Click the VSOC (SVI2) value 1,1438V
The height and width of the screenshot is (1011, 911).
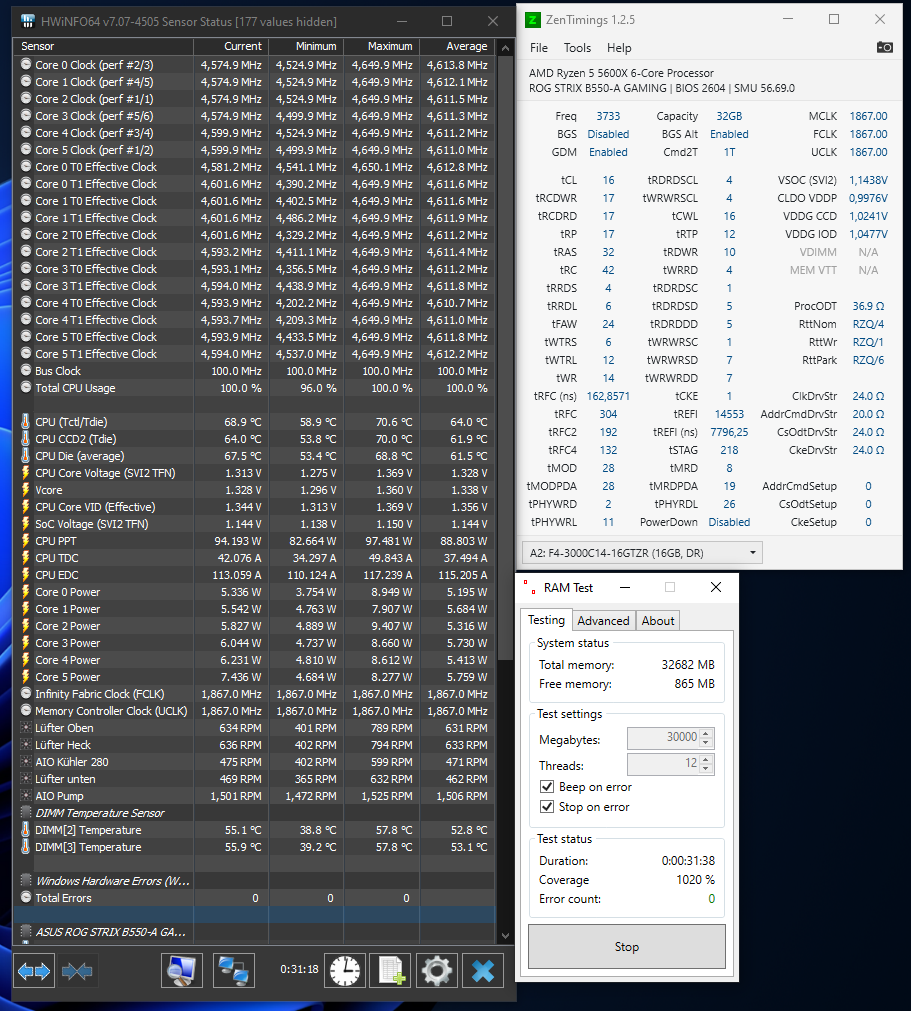[x=868, y=180]
